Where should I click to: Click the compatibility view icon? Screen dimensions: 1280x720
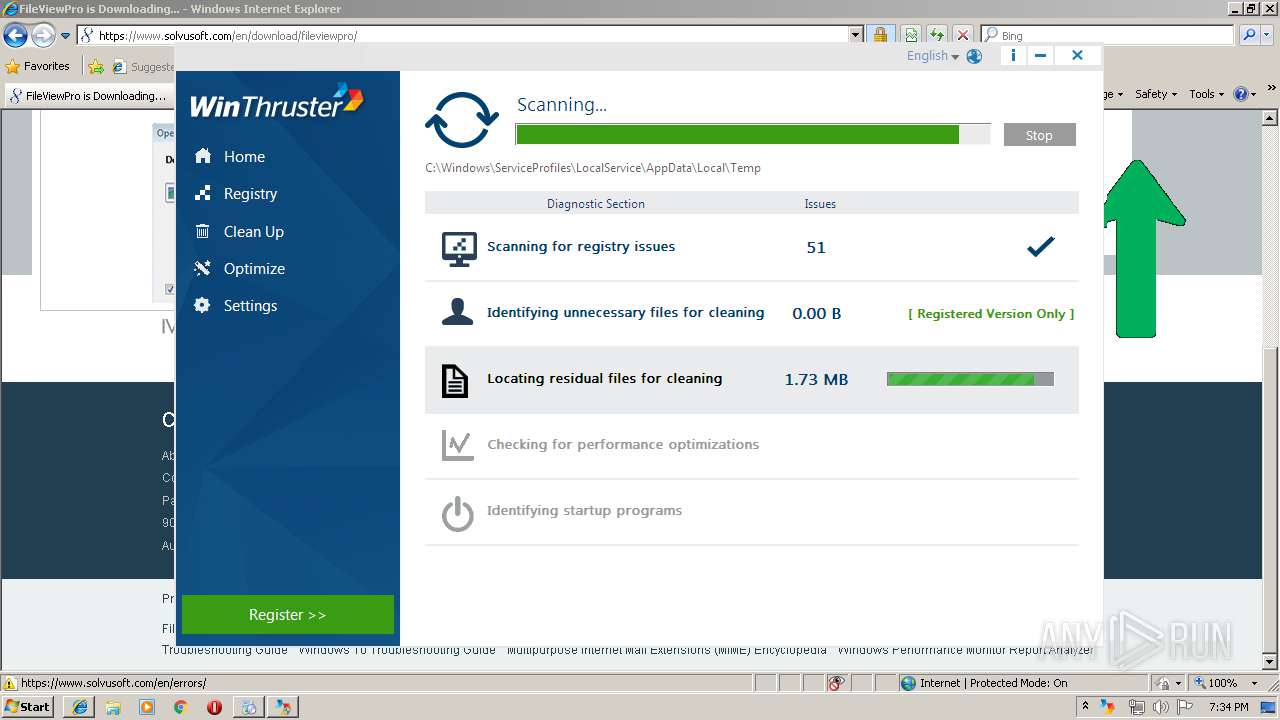911,35
